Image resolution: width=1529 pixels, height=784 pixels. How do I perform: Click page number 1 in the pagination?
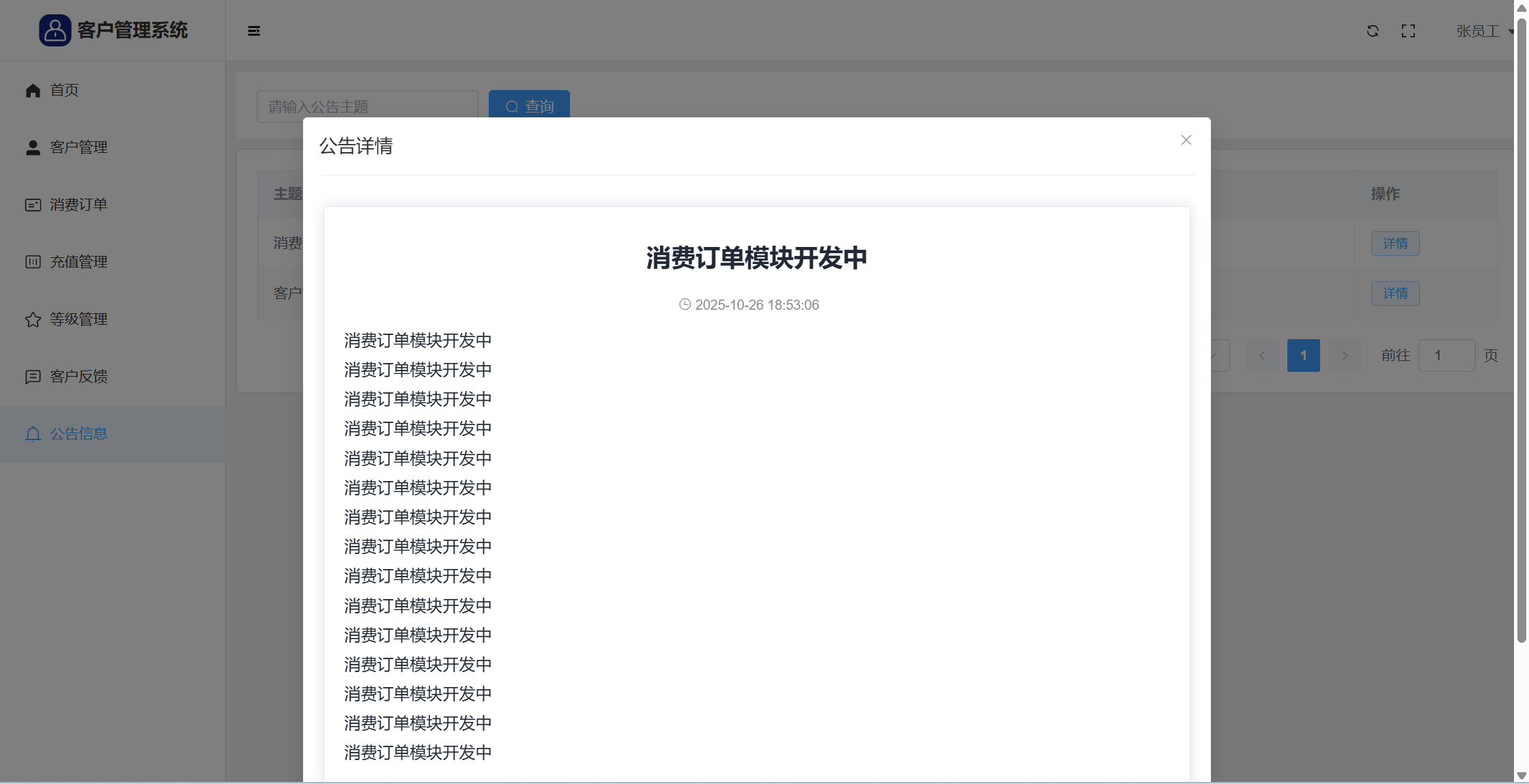coord(1303,355)
